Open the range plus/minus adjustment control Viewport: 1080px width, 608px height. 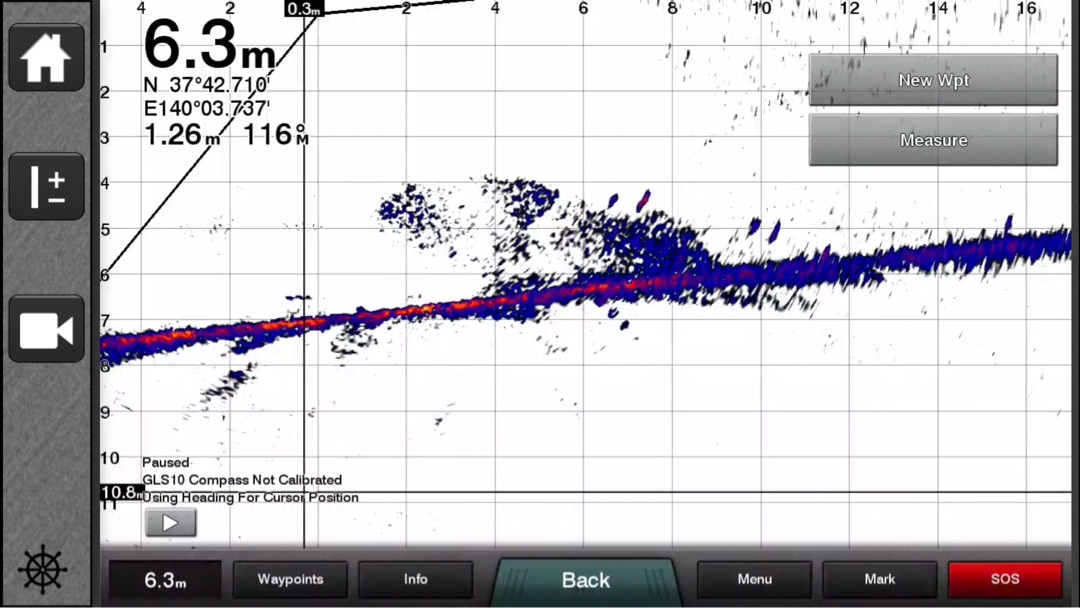[46, 187]
